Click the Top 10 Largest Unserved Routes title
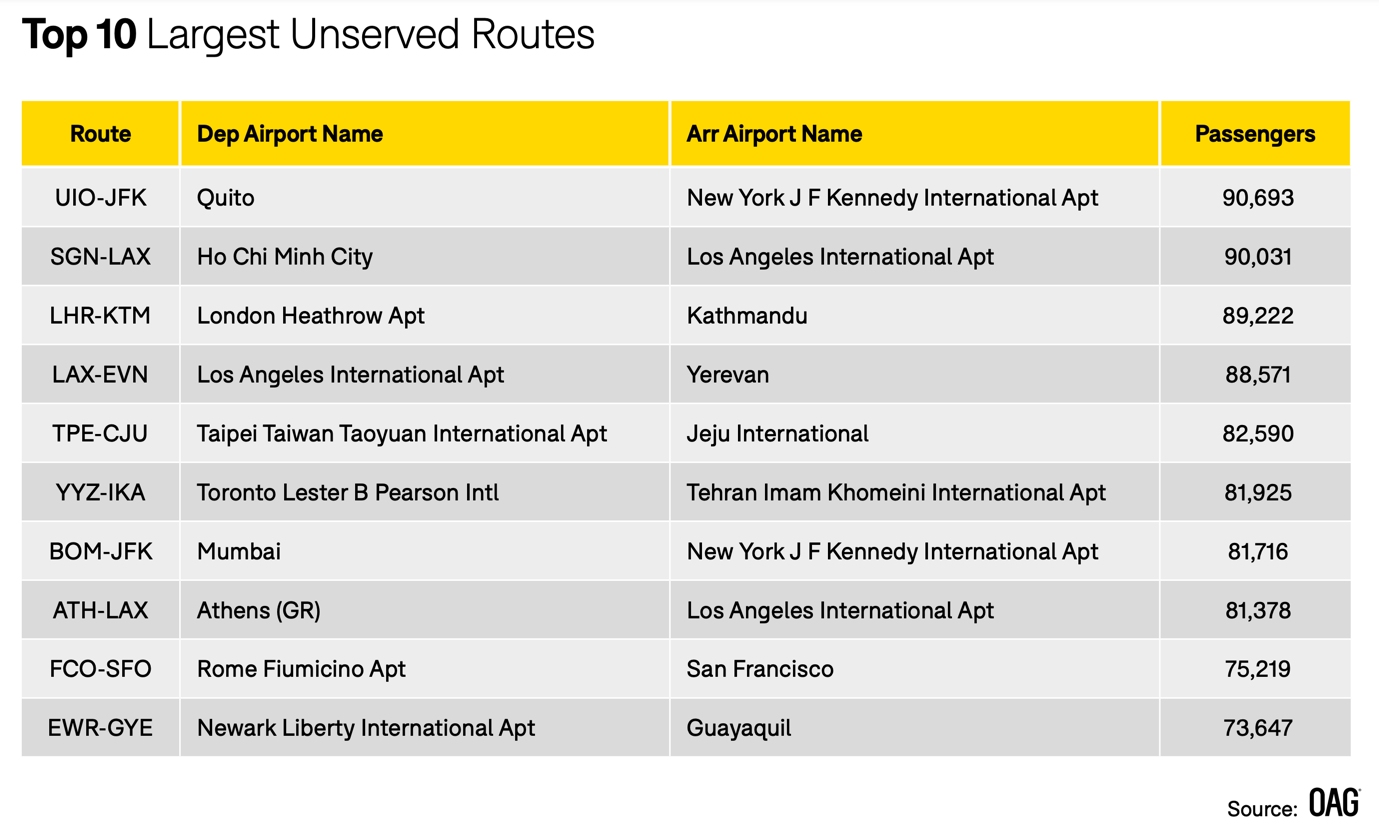 308,36
